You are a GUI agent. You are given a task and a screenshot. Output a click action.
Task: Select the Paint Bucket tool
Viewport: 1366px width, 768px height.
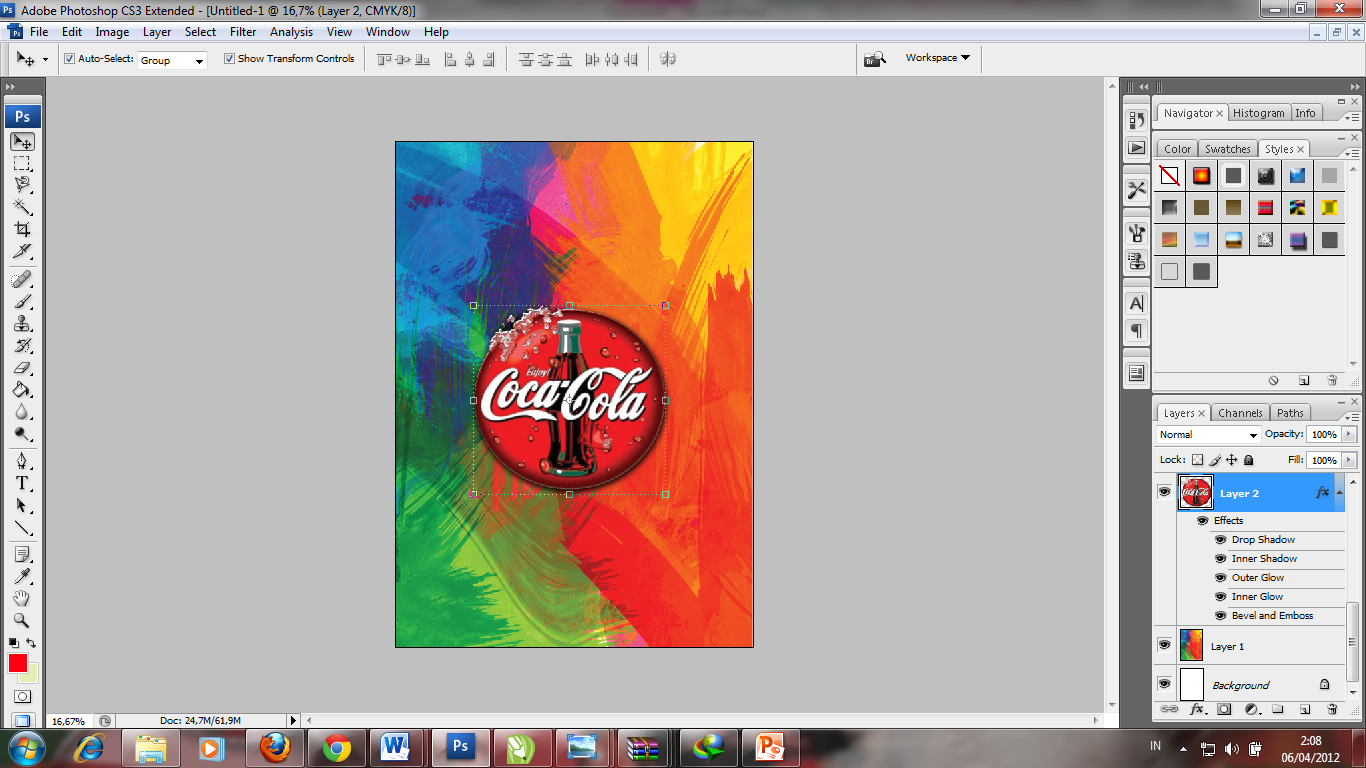click(x=22, y=389)
